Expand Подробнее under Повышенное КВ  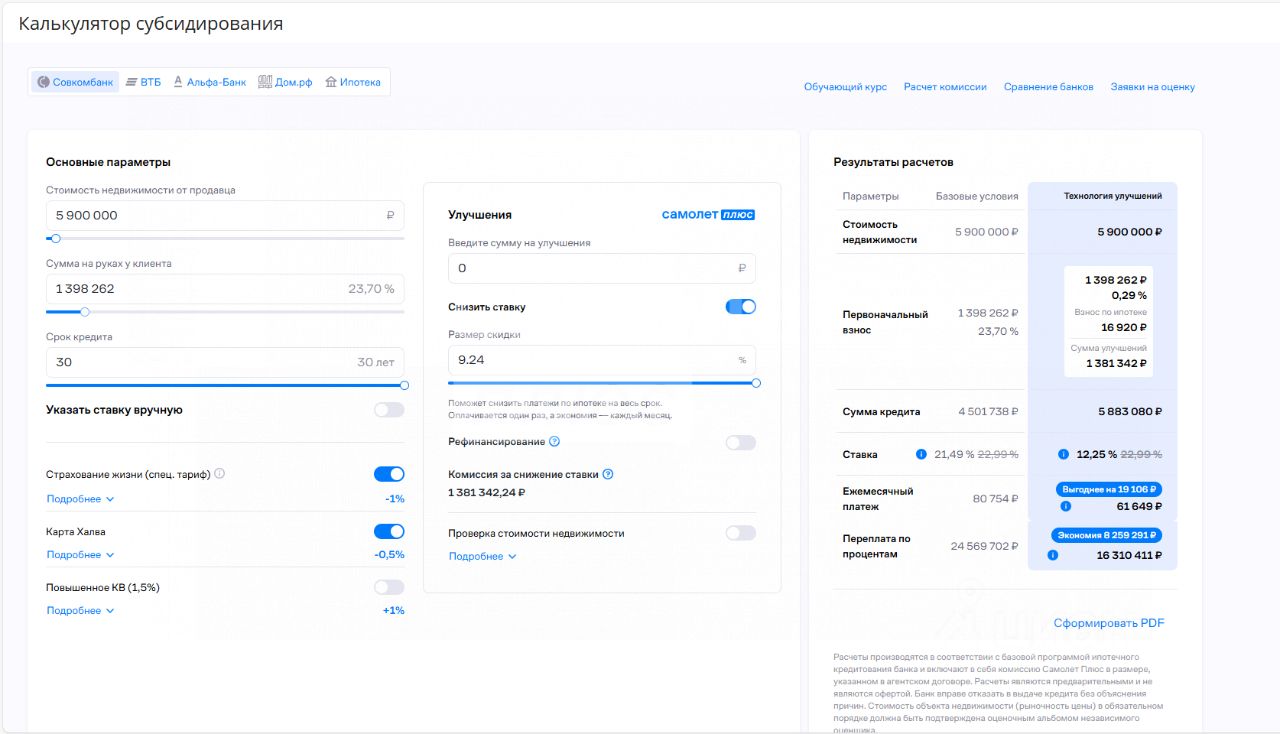(80, 611)
